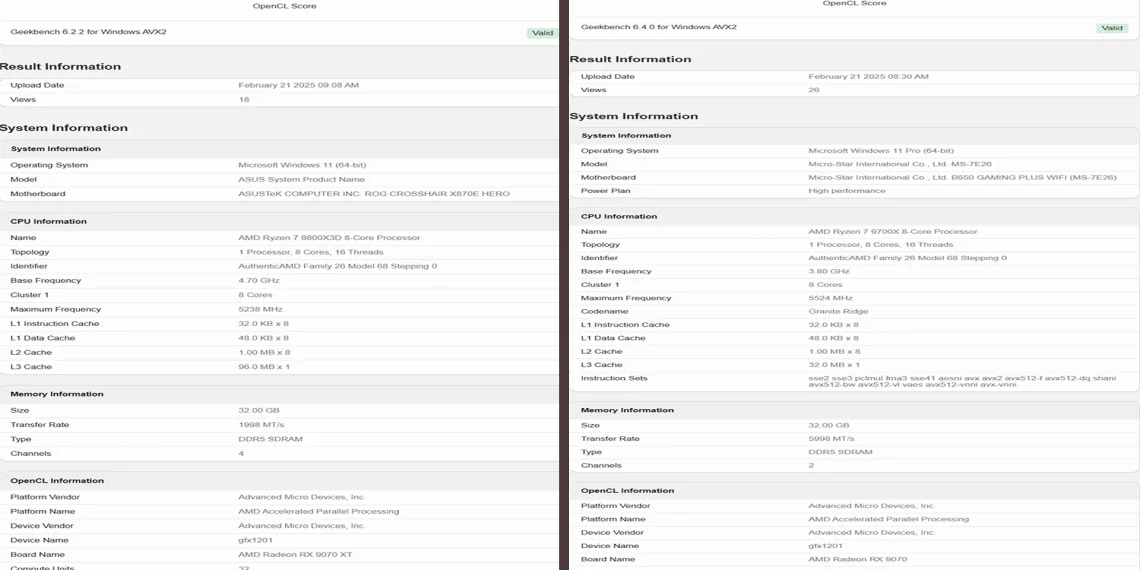Click "Microsoft Windows 11 (64-bit)" operating system value
1140x570 pixels.
[x=302, y=165]
